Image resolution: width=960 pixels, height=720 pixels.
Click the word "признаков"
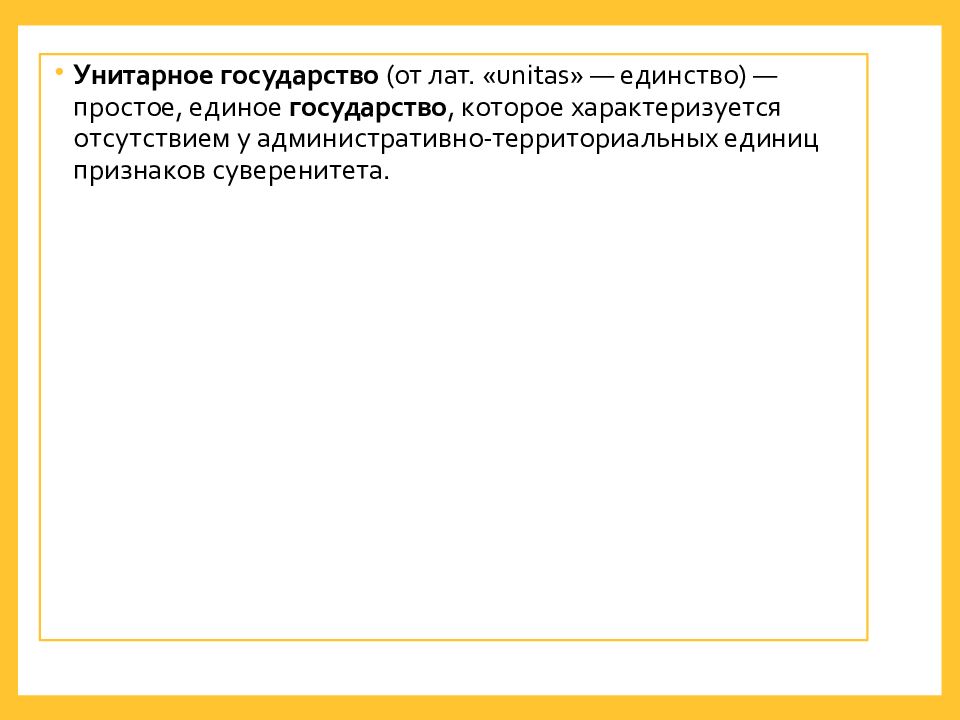139,171
